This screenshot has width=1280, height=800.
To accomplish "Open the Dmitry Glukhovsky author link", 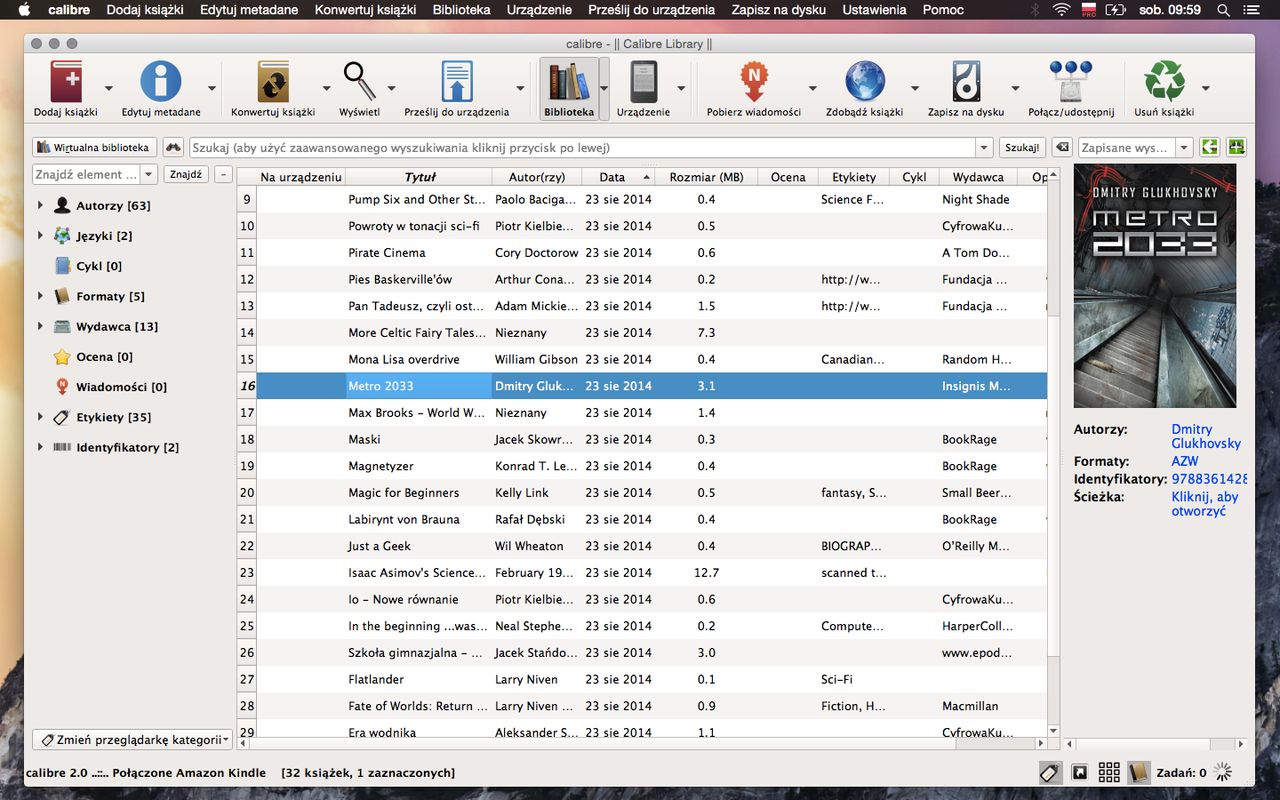I will [1206, 436].
